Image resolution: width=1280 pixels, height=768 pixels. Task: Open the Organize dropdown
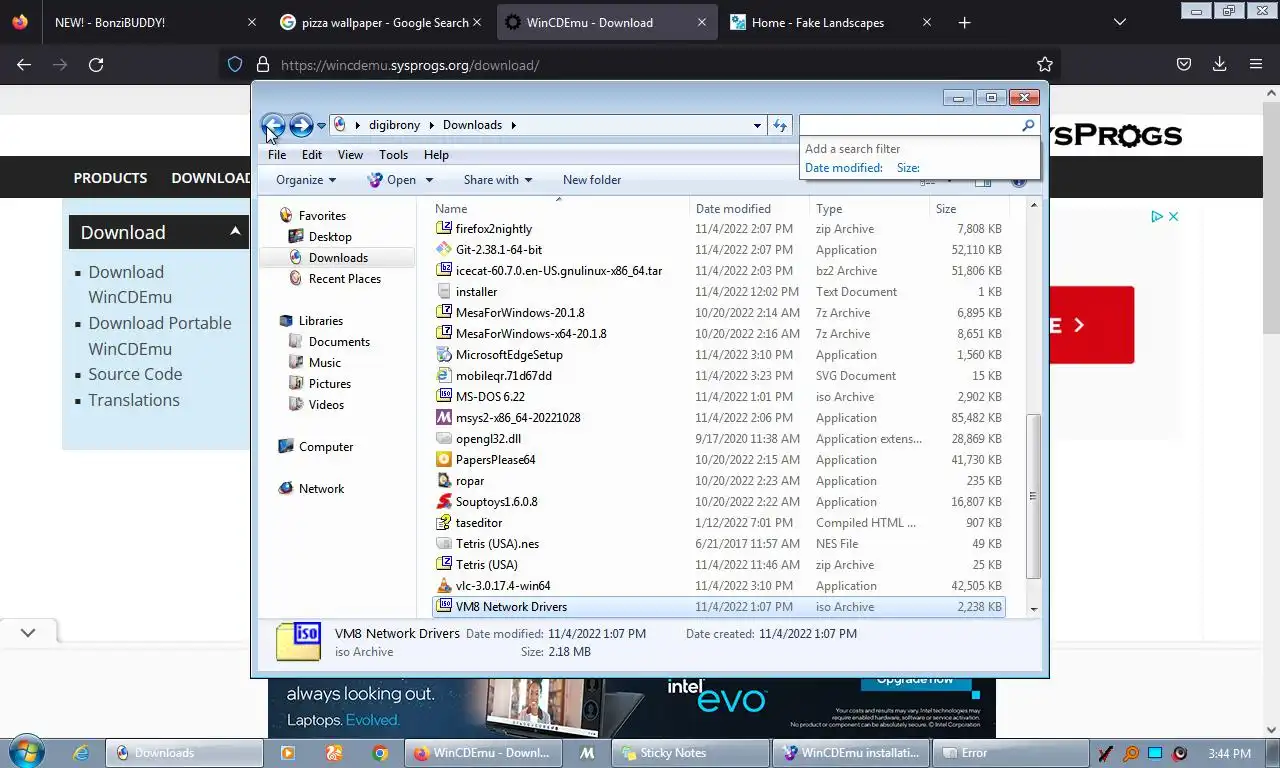(x=306, y=180)
